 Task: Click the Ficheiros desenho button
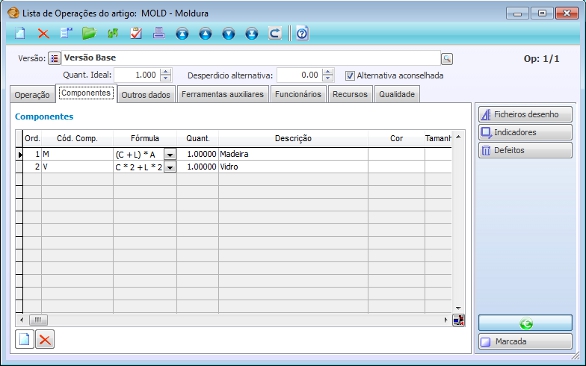525,114
